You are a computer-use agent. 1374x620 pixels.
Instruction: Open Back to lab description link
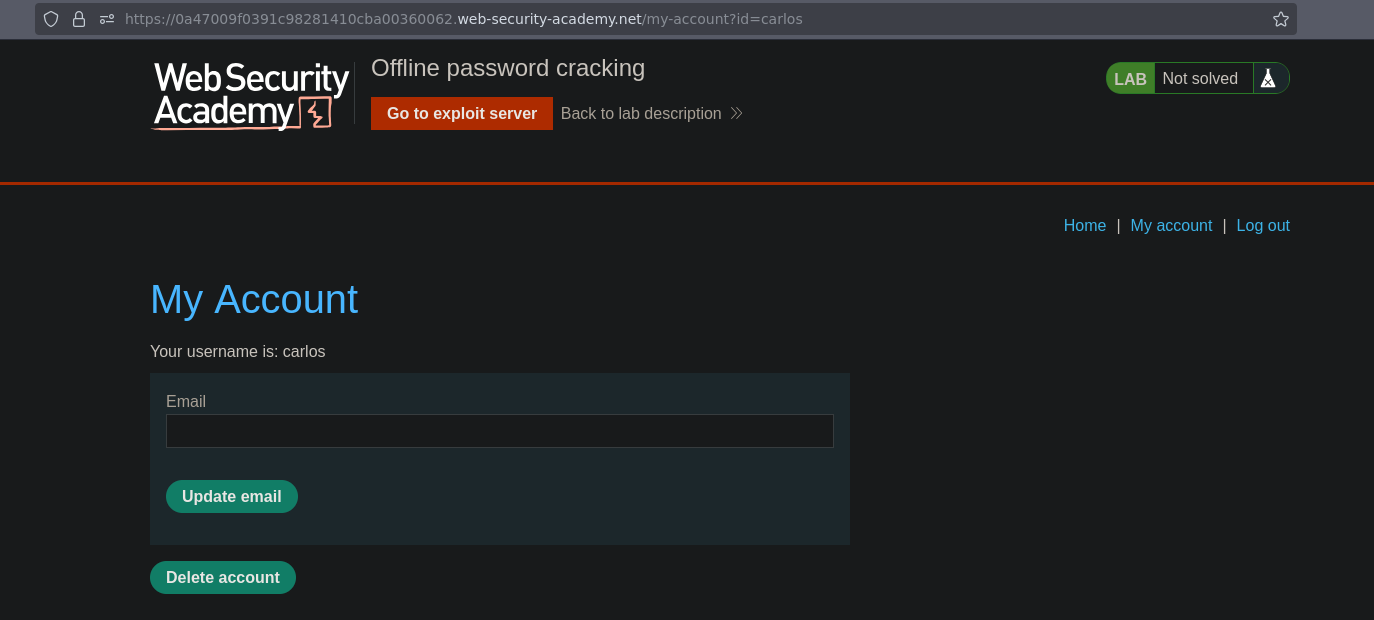coord(641,113)
